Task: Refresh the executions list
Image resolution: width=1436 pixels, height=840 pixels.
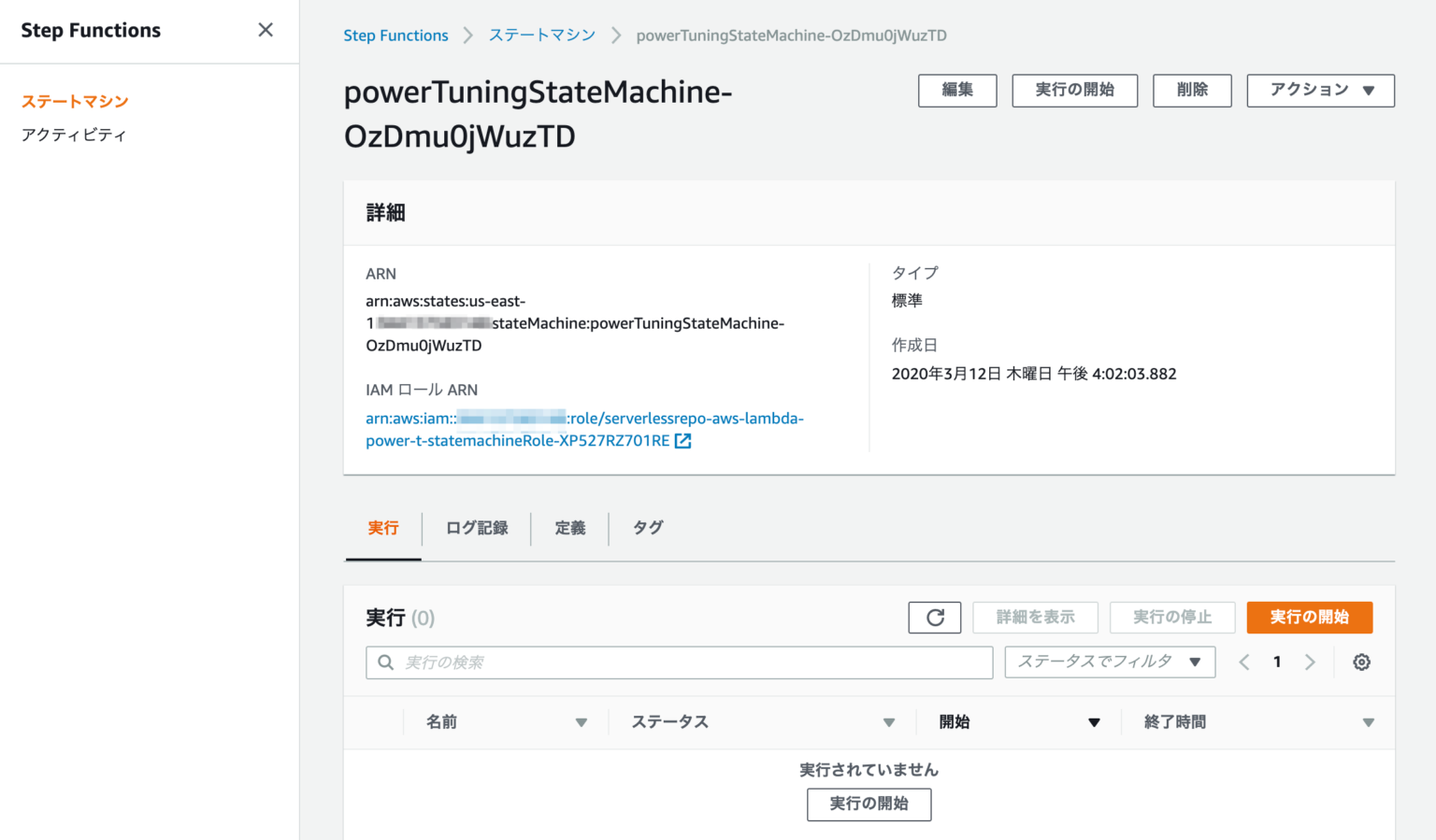Action: click(934, 617)
